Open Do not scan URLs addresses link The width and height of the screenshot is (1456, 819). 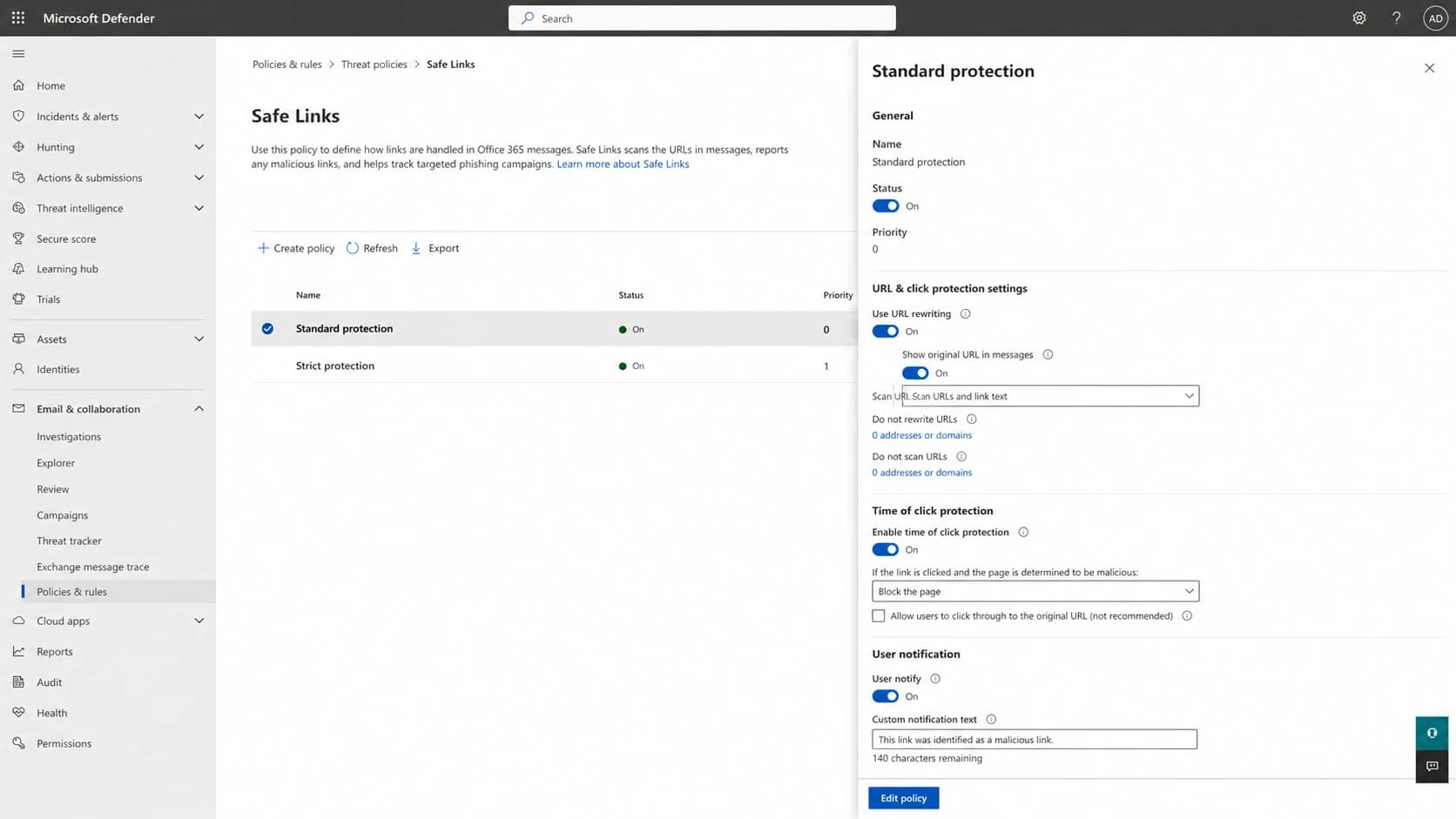(921, 473)
